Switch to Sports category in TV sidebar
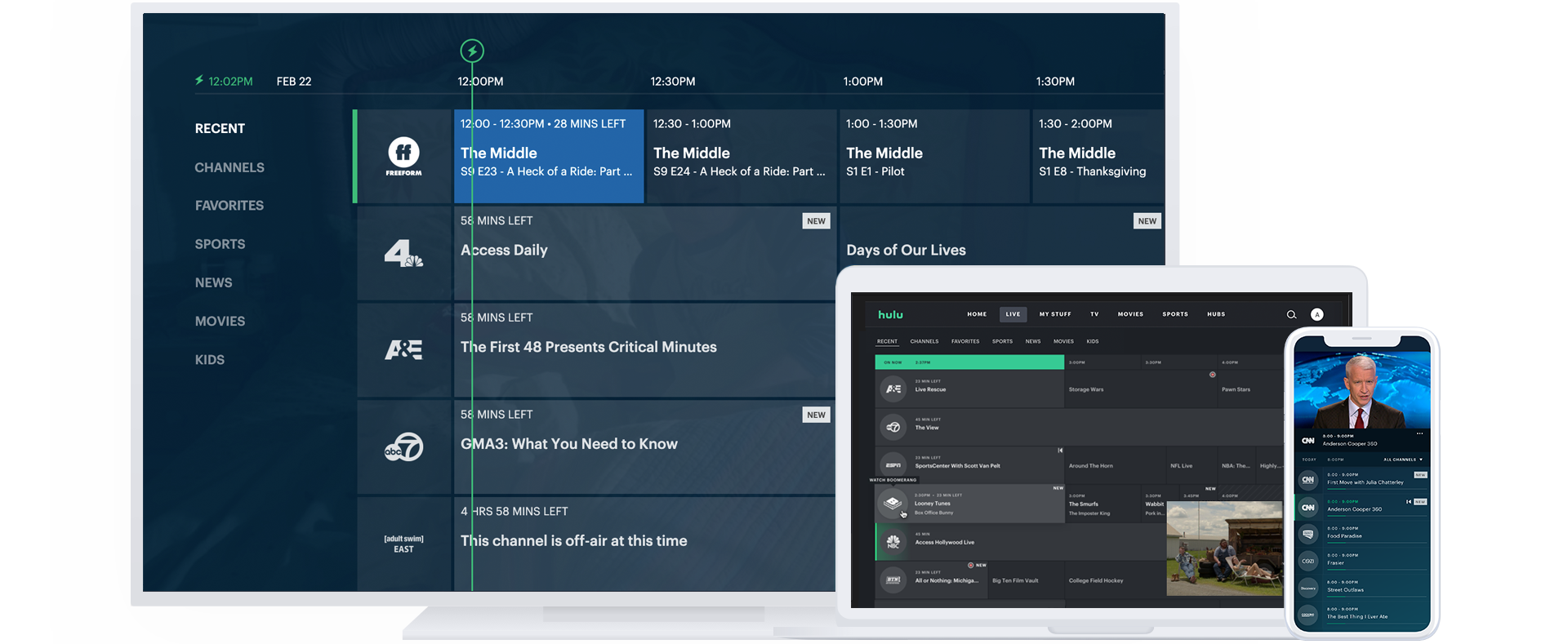Image resolution: width=1568 pixels, height=644 pixels. (x=220, y=244)
